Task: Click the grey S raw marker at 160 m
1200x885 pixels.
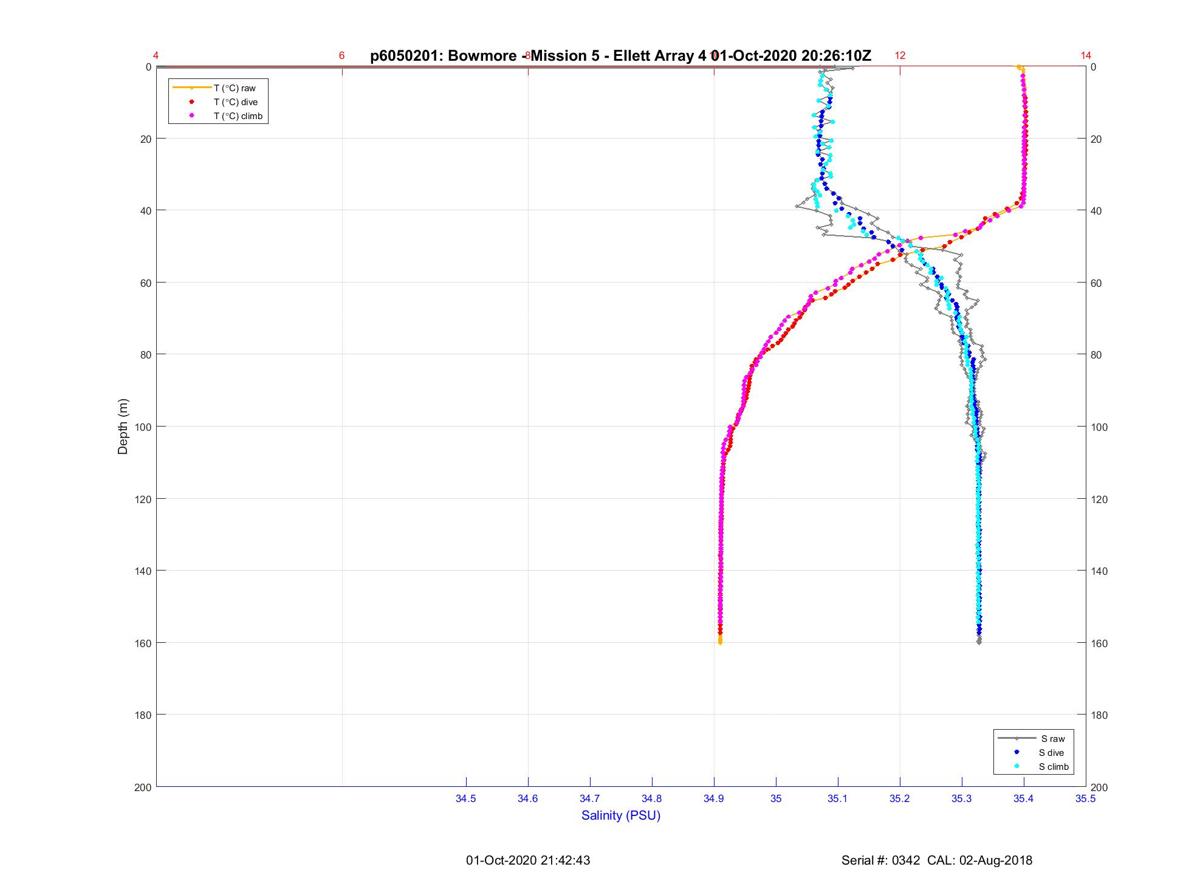Action: [979, 641]
